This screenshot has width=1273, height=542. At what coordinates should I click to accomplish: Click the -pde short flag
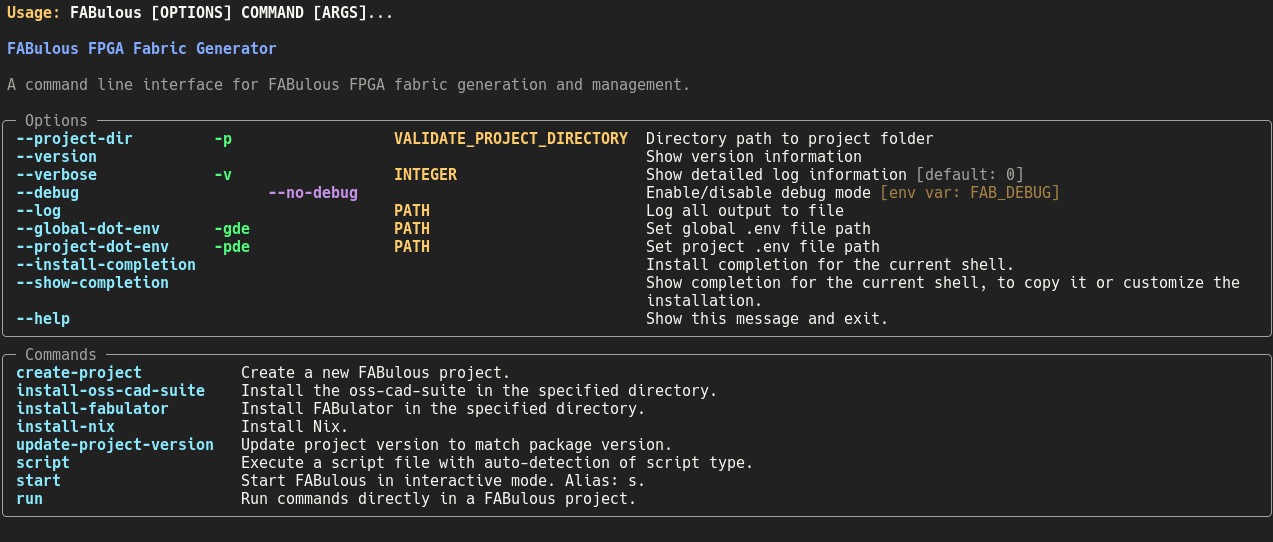[232, 247]
